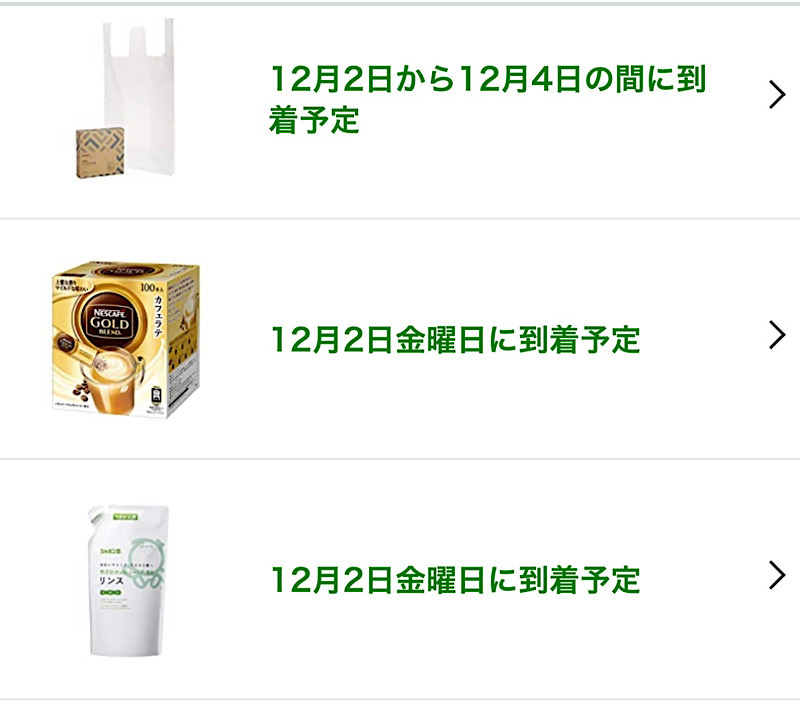
Task: Select the rinse 12月2日金曜日に到着予定 status
Action: point(455,580)
